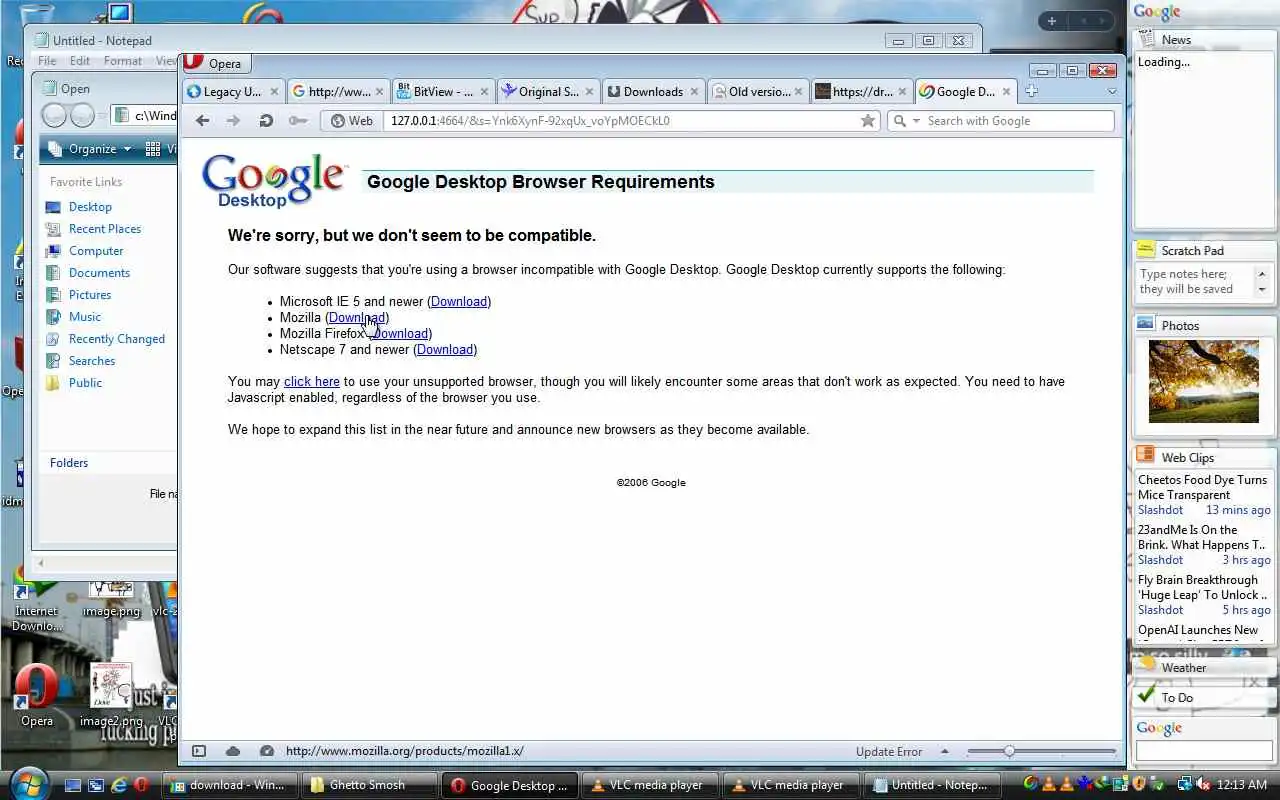Viewport: 1280px width, 800px height.
Task: Switch to the Original S... tab
Action: coord(548,91)
